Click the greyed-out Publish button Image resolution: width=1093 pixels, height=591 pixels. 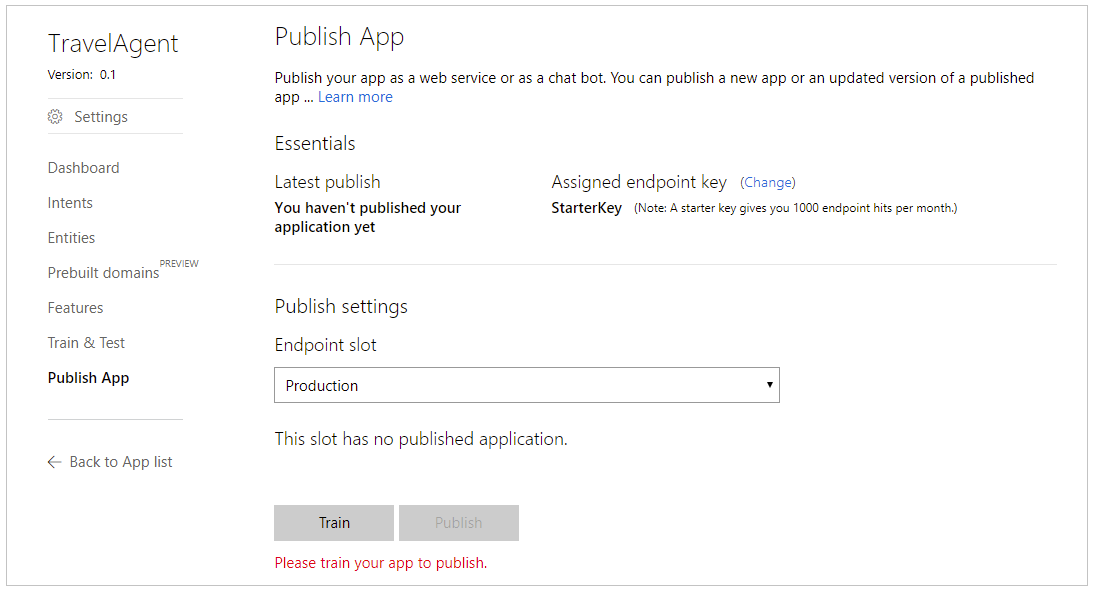pyautogui.click(x=458, y=523)
